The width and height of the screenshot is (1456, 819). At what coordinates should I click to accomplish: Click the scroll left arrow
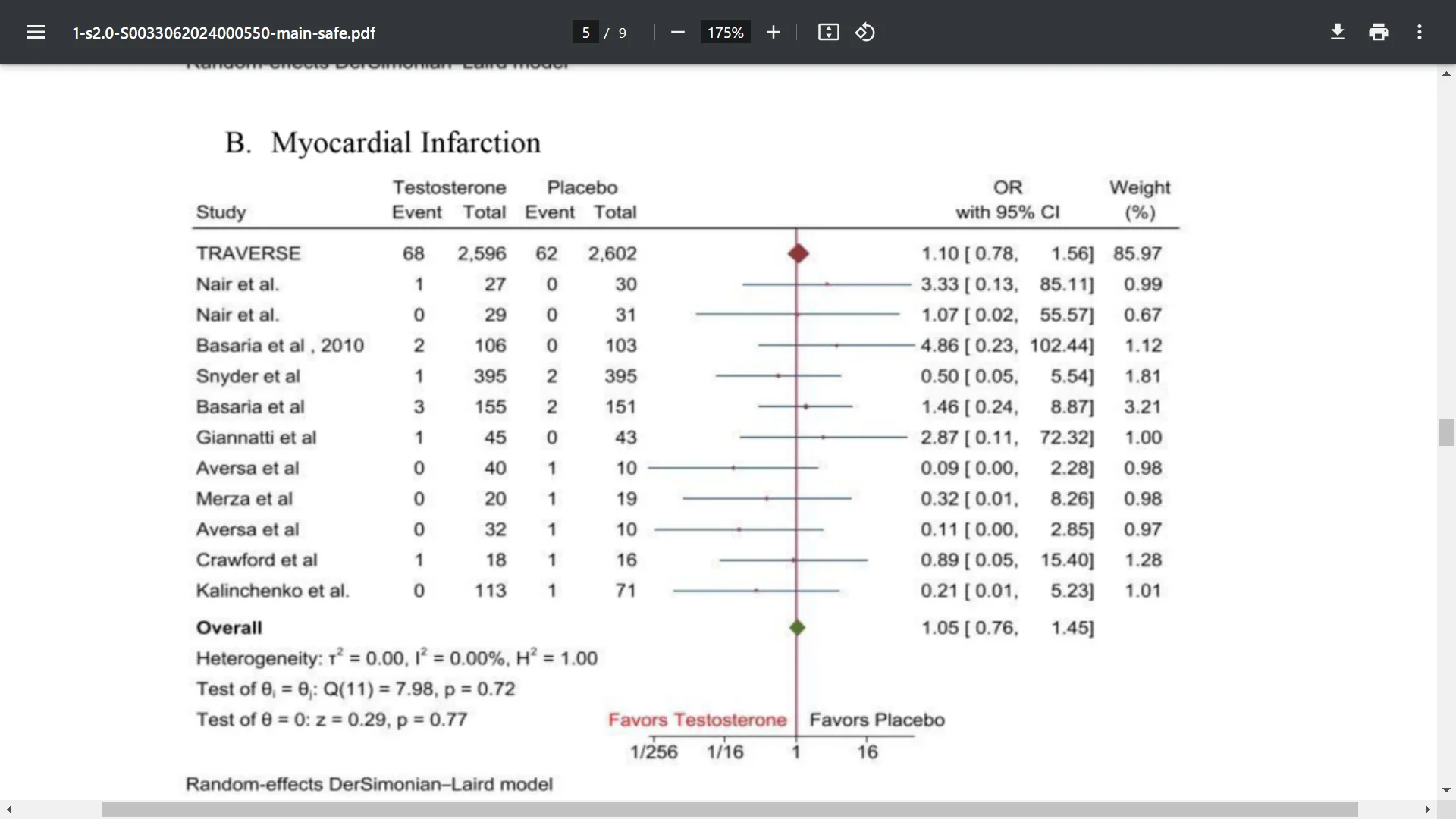point(8,810)
